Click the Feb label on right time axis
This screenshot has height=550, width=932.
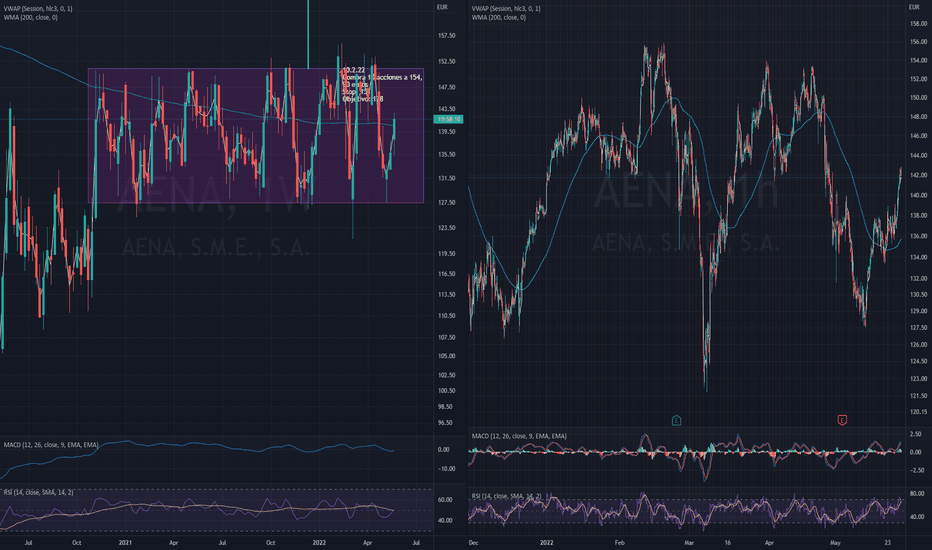coord(619,543)
